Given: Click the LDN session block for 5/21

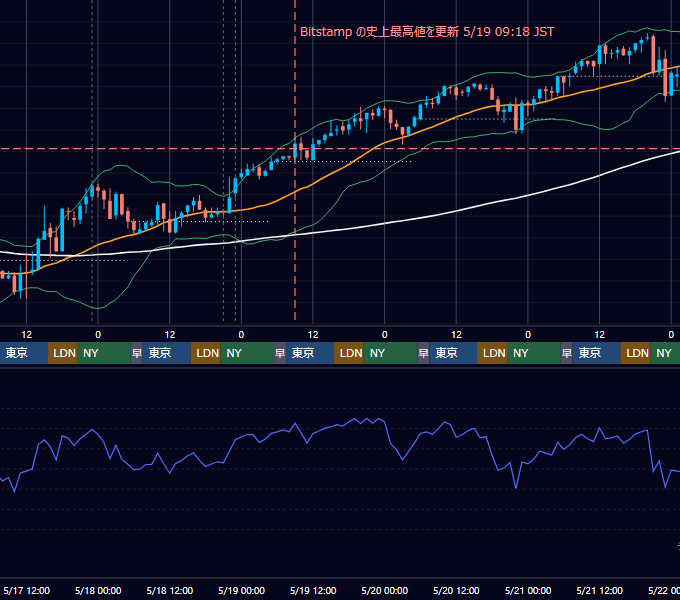Looking at the screenshot, I should tap(635, 353).
